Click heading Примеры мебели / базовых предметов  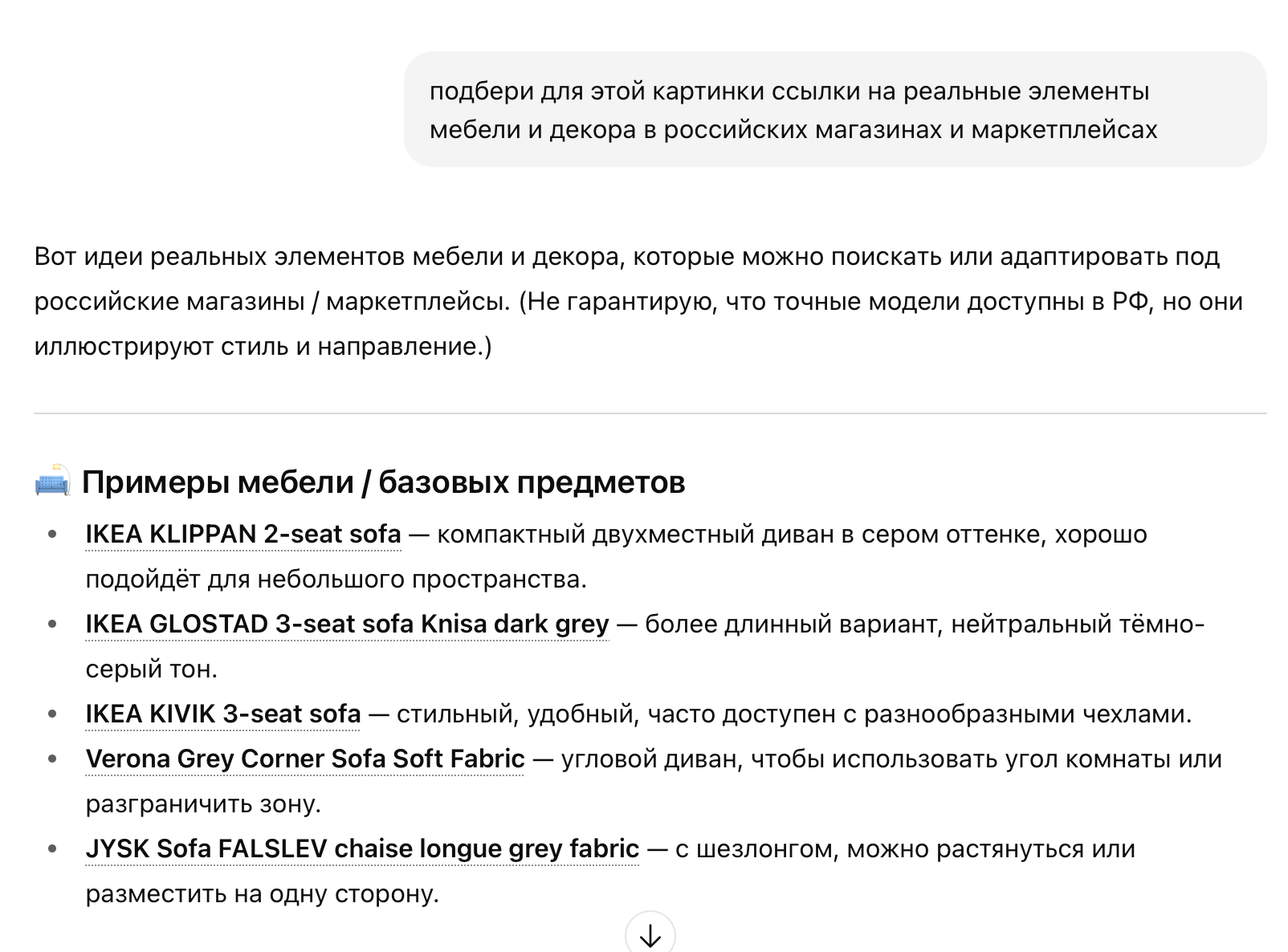pyautogui.click(x=383, y=482)
